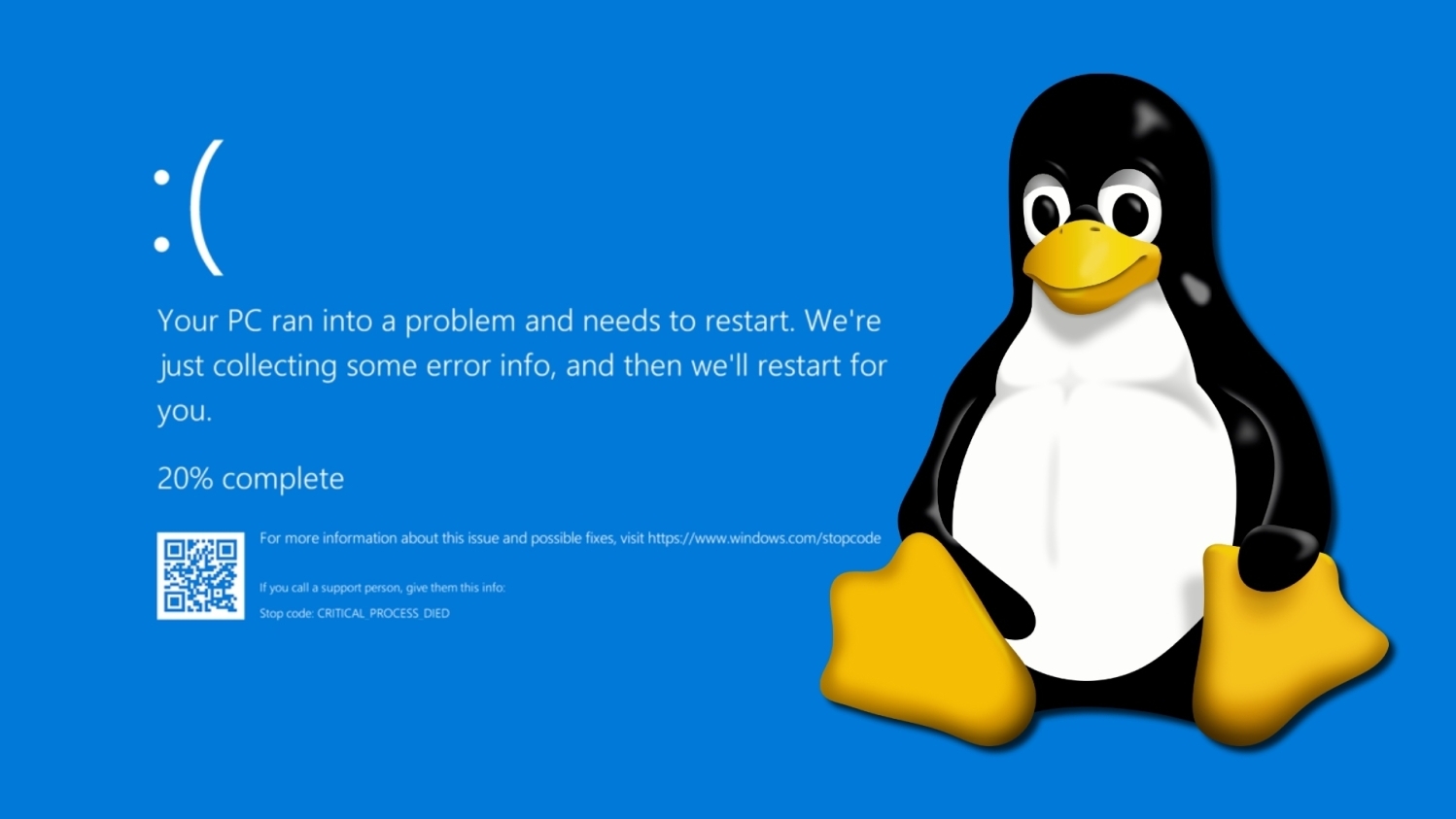Click the opening parenthesis of the frown

207,208
